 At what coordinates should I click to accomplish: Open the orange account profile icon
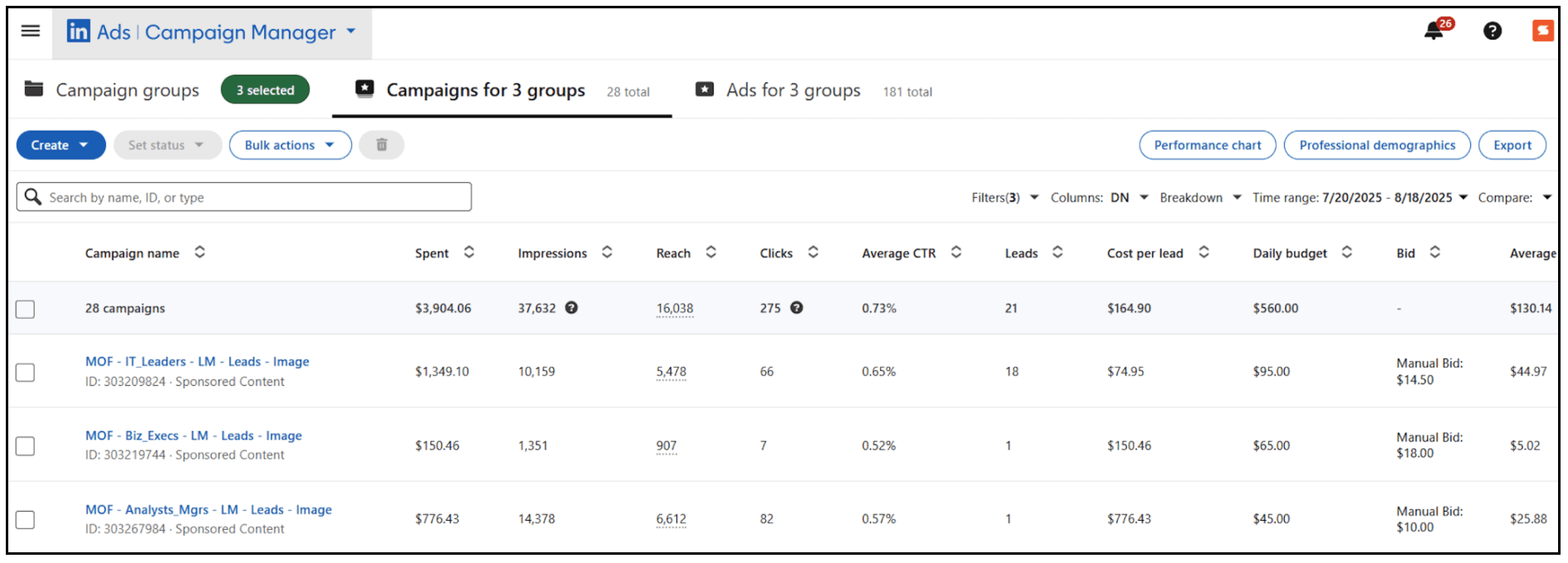pyautogui.click(x=1542, y=31)
